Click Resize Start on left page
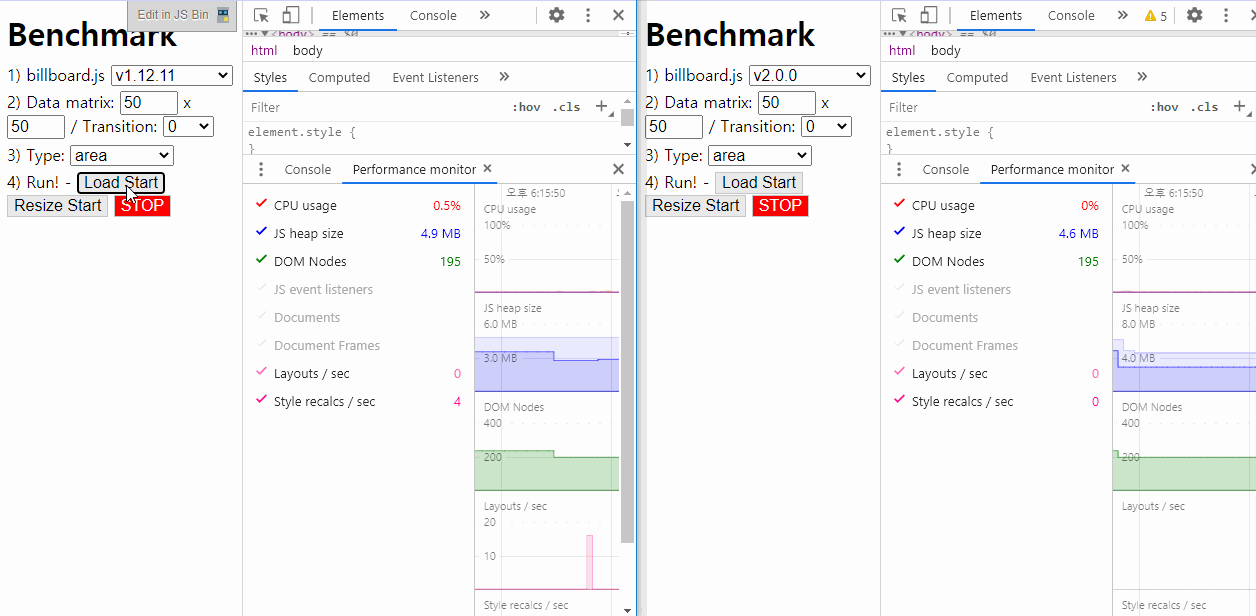1256x616 pixels. coord(57,205)
